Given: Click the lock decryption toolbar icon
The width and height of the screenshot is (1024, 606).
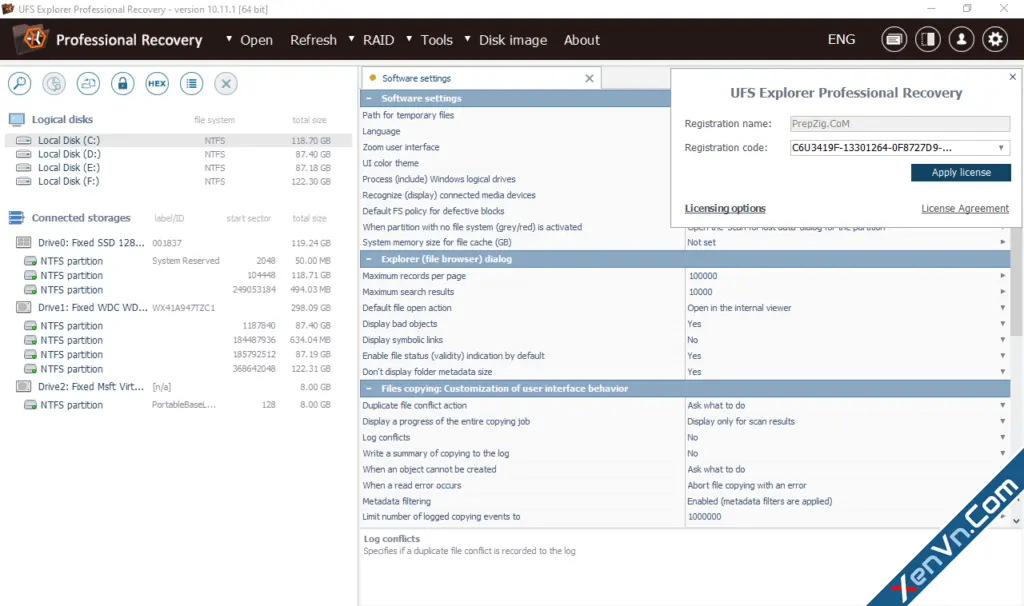Looking at the screenshot, I should [x=123, y=84].
